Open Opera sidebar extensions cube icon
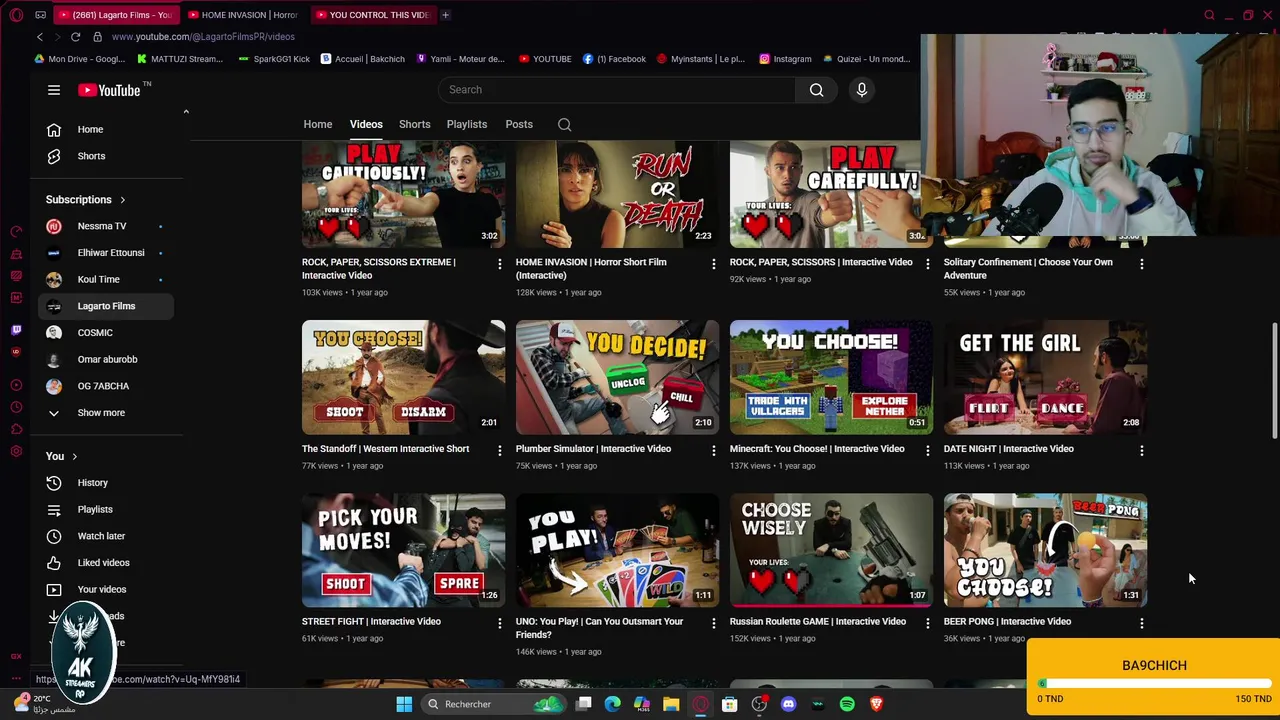 [x=16, y=429]
